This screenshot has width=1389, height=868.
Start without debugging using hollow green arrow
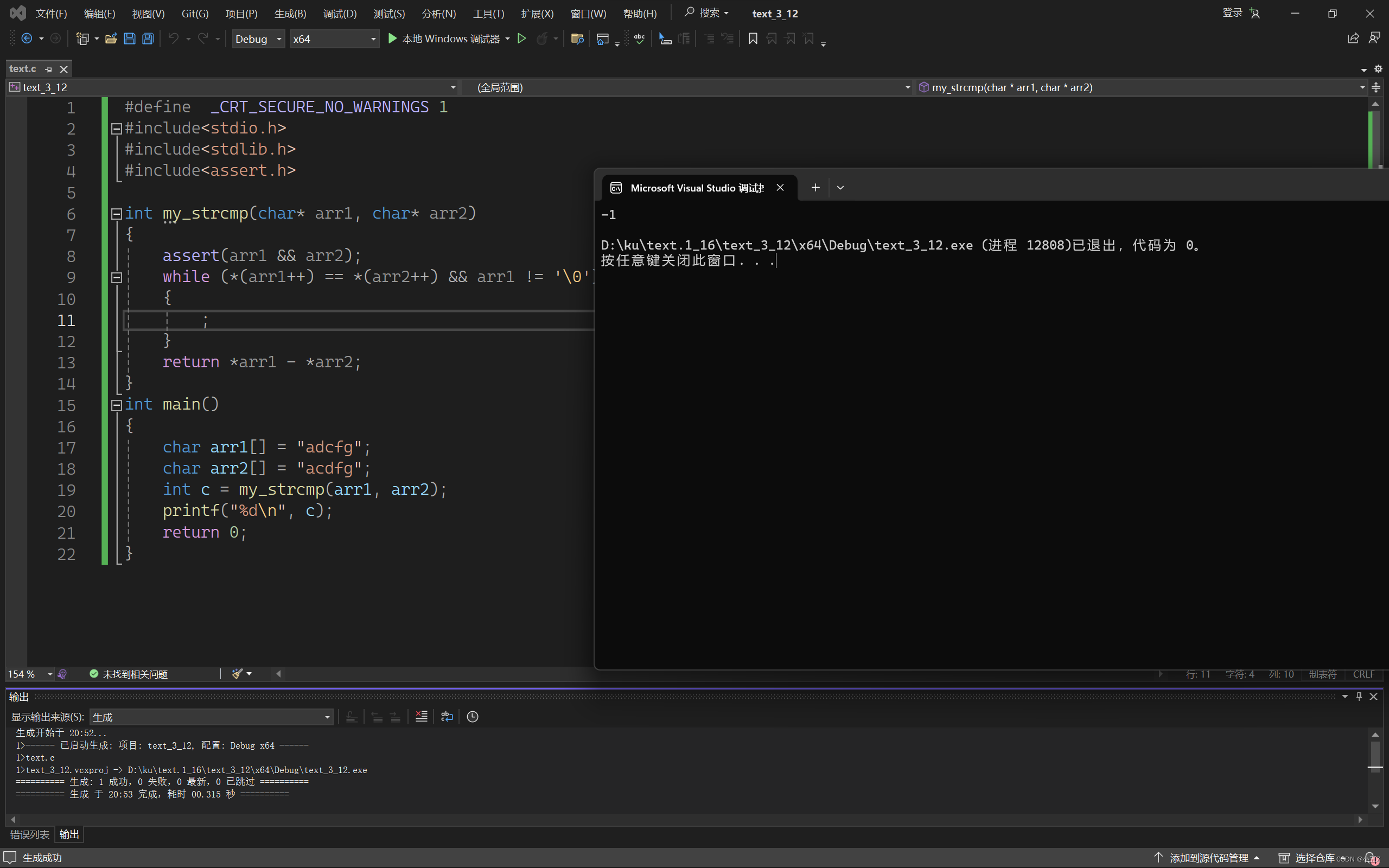522,39
